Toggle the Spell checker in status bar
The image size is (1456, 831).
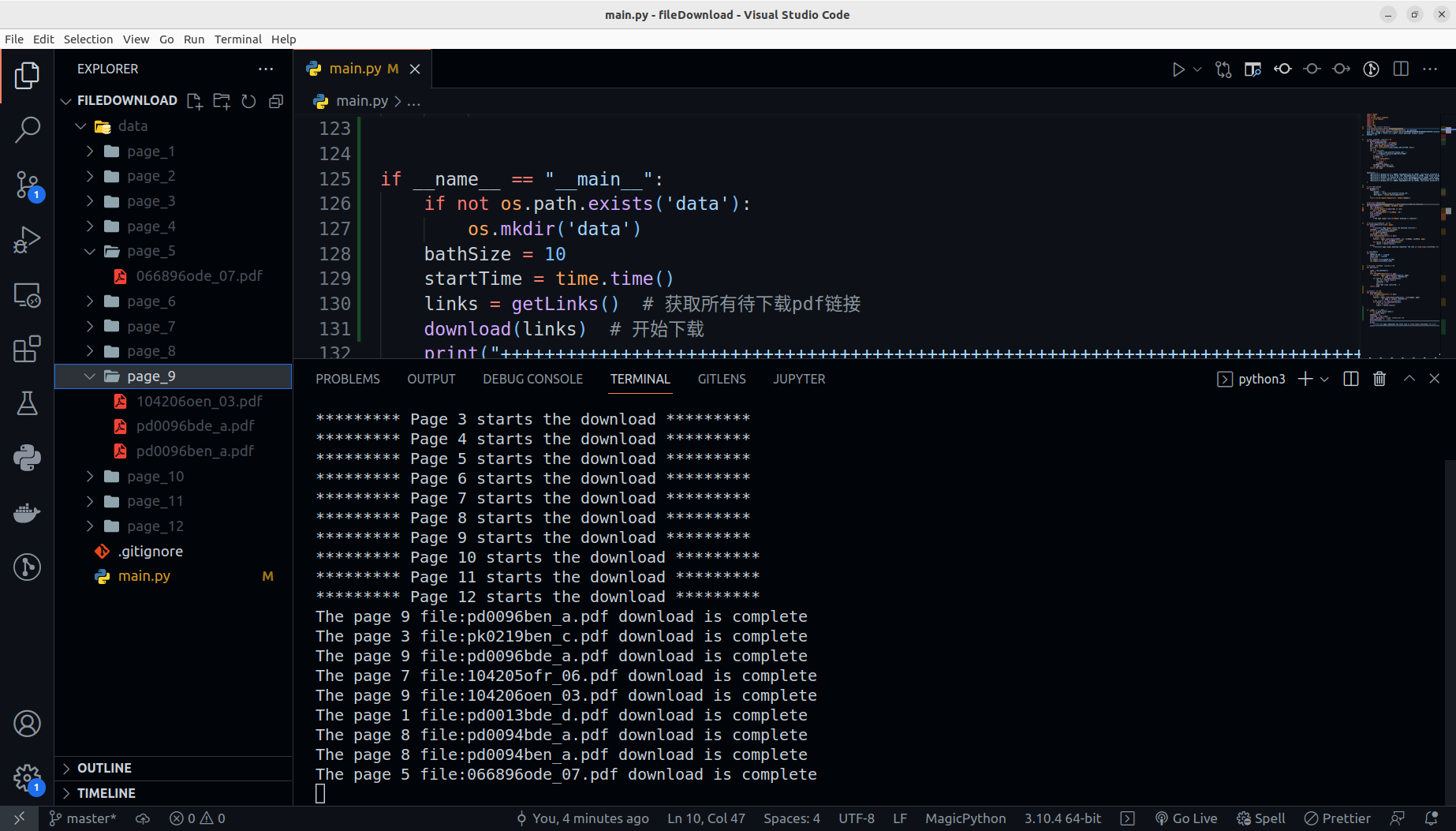pos(1261,818)
